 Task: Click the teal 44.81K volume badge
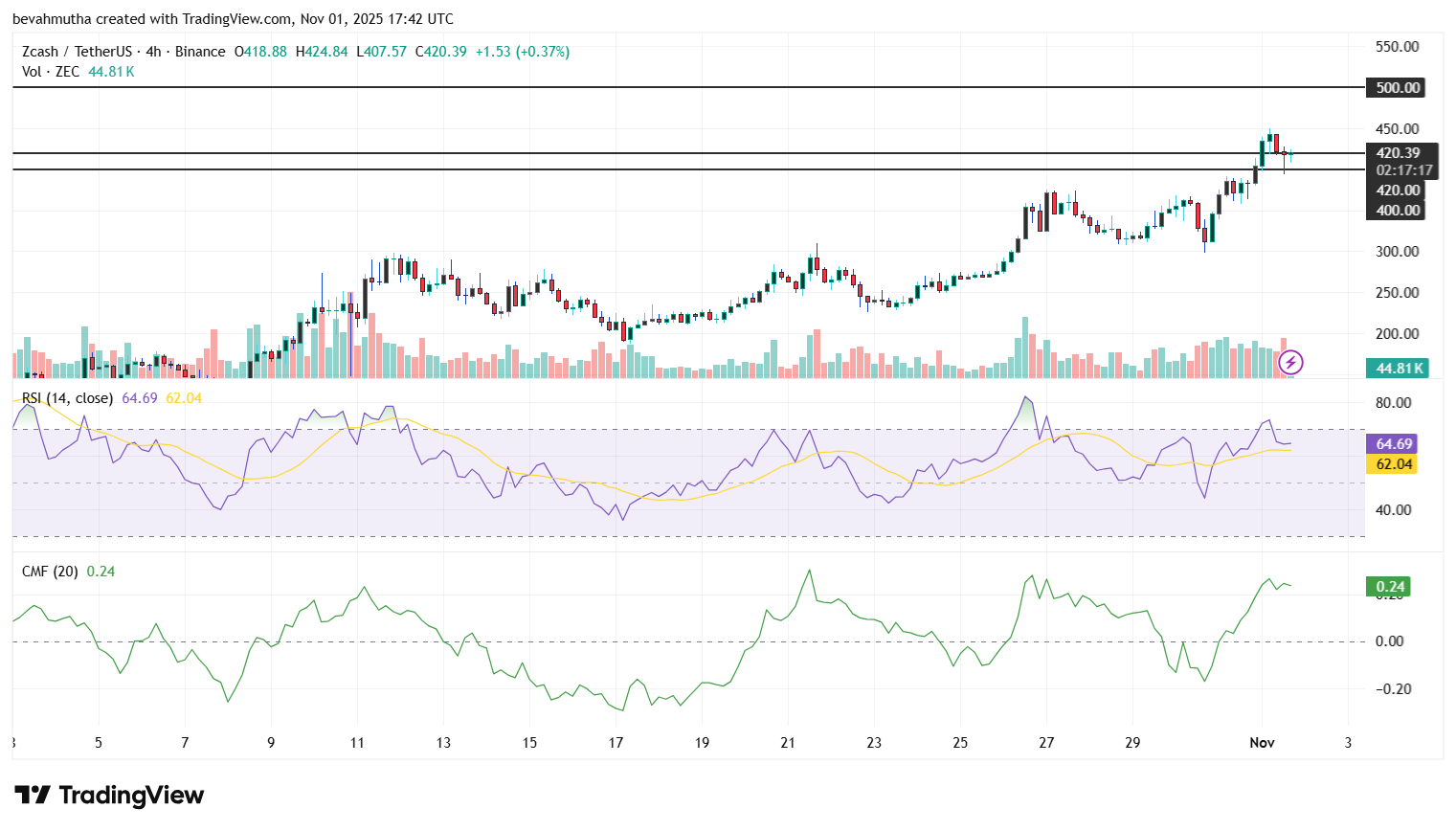(1396, 367)
